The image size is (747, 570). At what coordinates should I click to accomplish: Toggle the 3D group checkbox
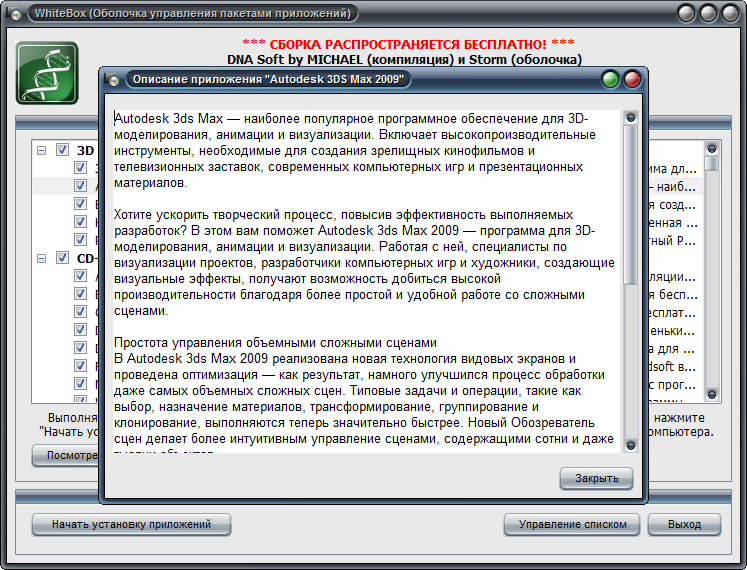[x=62, y=150]
